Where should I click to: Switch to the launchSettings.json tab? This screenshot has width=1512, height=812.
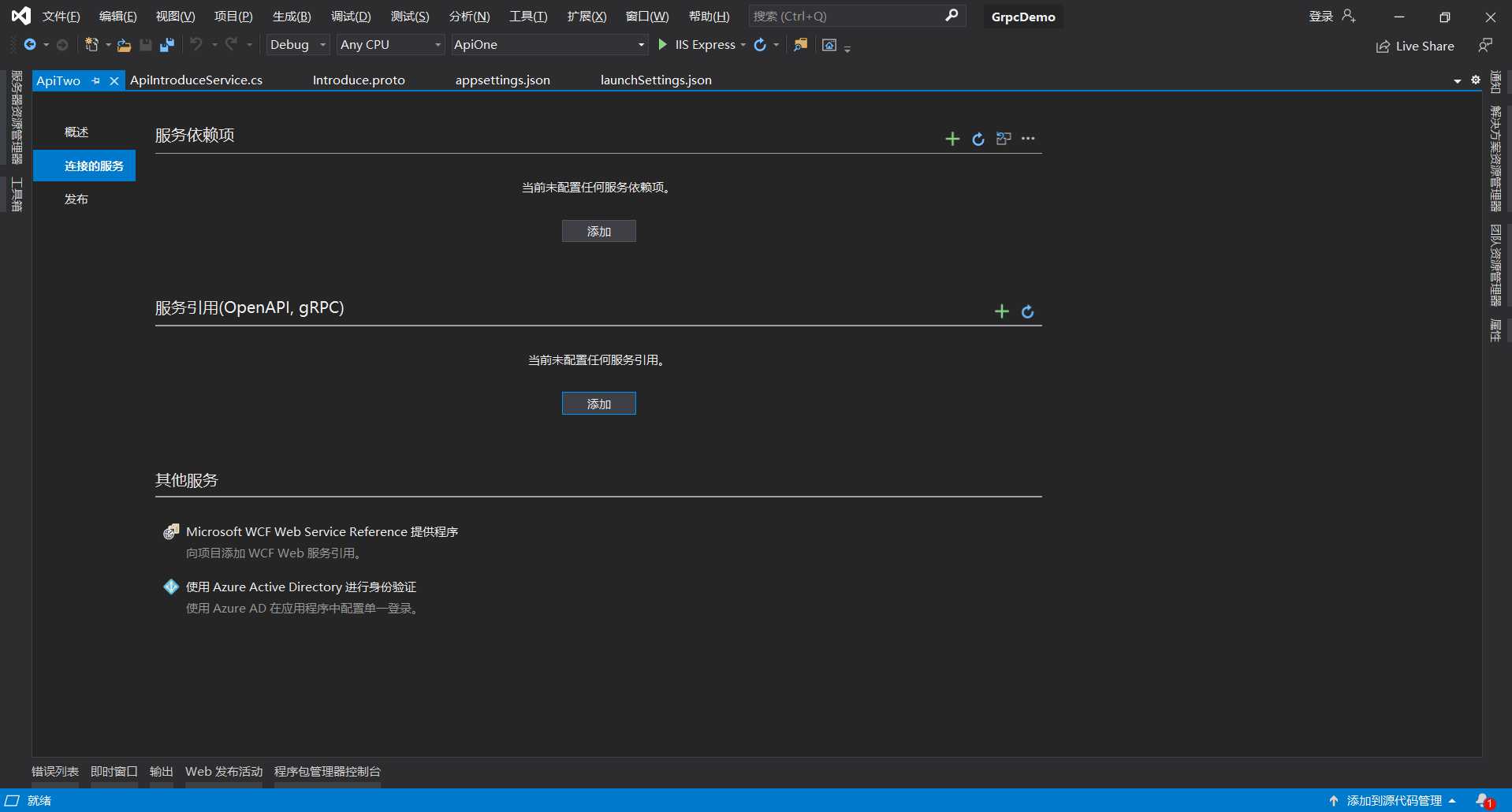pos(656,80)
